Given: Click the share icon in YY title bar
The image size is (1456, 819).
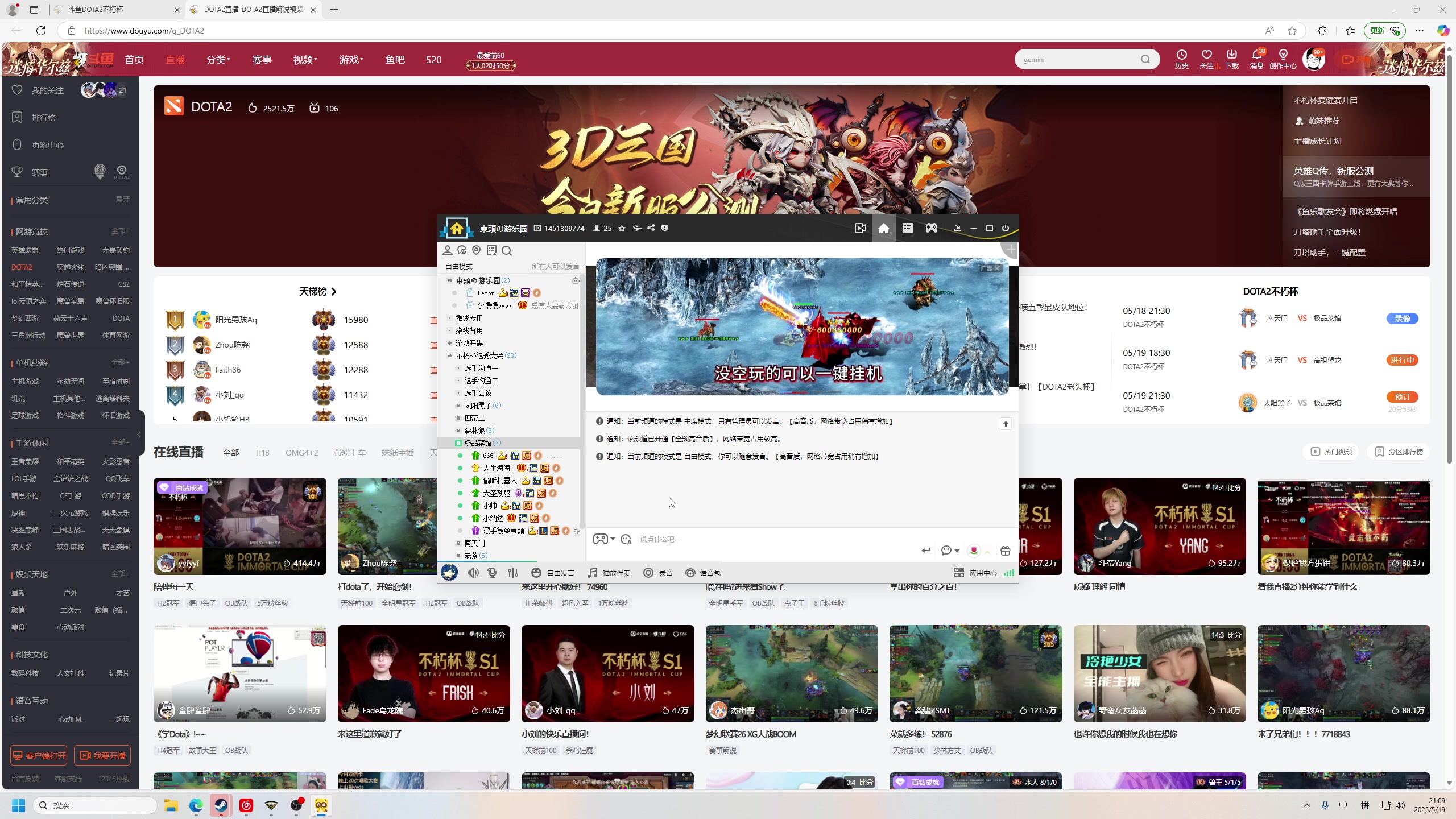Looking at the screenshot, I should (651, 228).
